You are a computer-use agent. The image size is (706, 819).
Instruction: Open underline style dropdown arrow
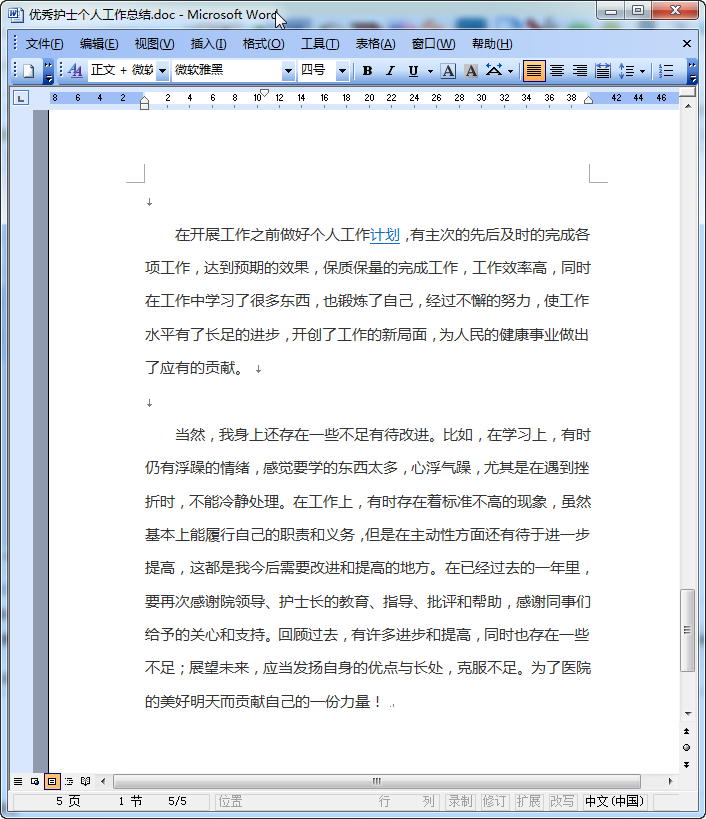[430, 71]
